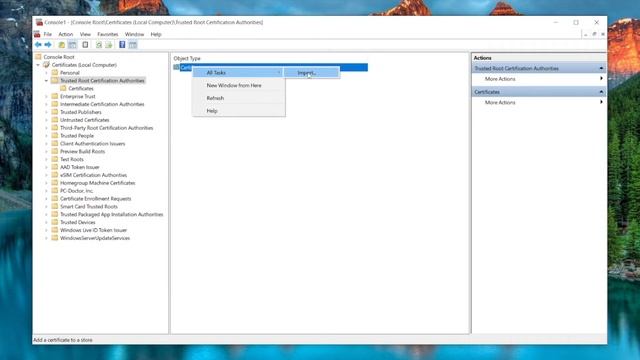Click the Trusted Publishers folder icon
The height and width of the screenshot is (360, 640).
55,112
